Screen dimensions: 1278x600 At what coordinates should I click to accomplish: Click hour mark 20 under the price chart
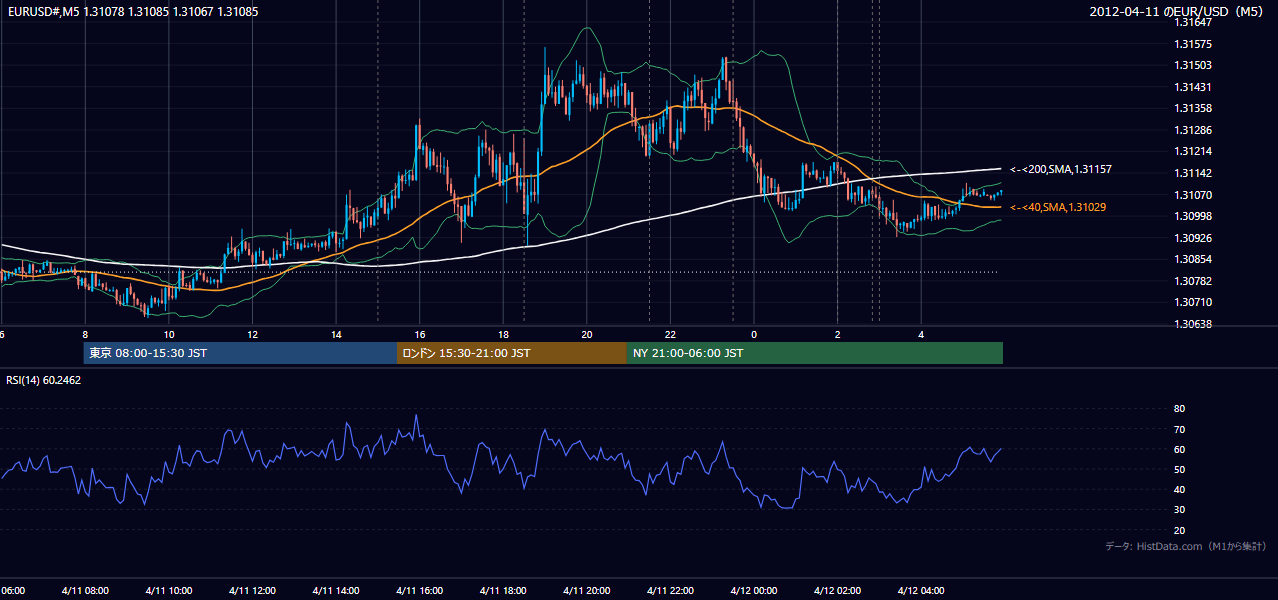(x=587, y=335)
